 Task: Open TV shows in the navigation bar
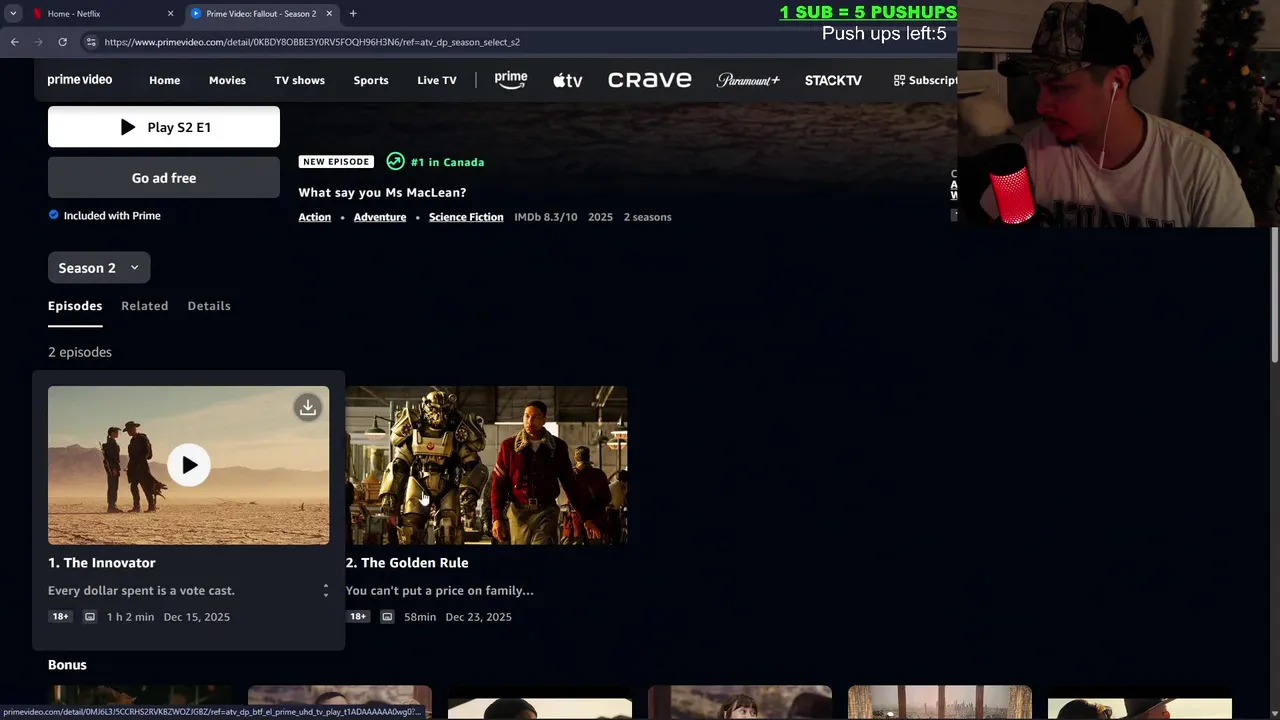(x=300, y=80)
